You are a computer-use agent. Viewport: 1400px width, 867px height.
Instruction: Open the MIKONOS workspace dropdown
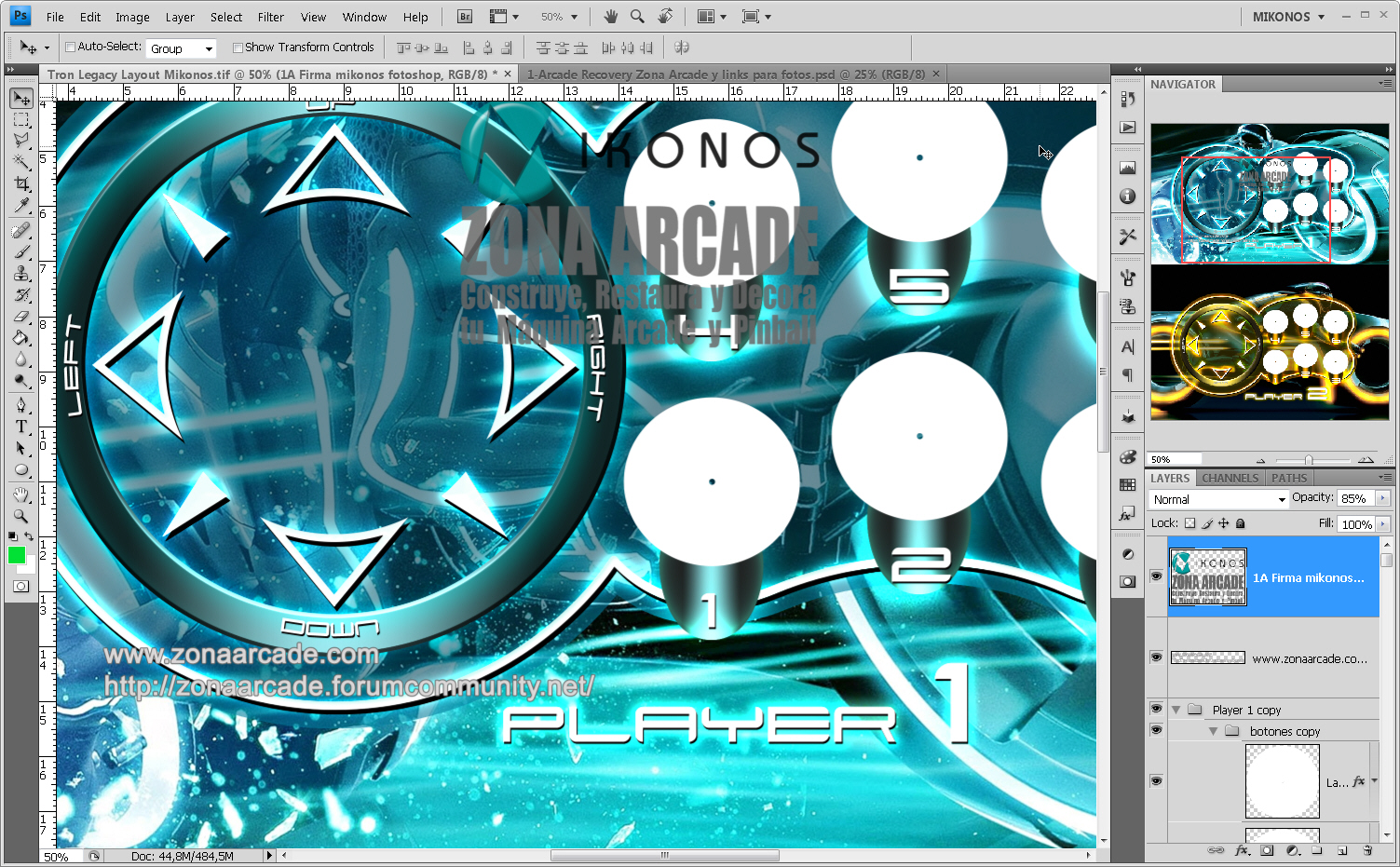tap(1288, 17)
